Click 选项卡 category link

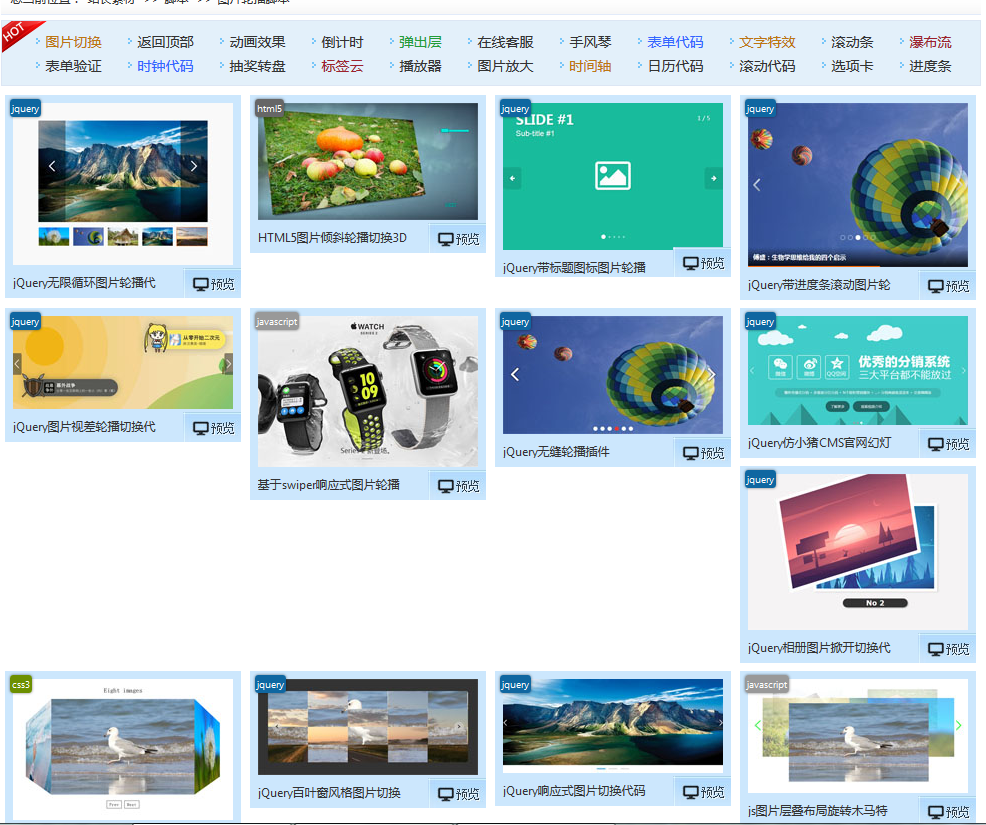tap(852, 66)
